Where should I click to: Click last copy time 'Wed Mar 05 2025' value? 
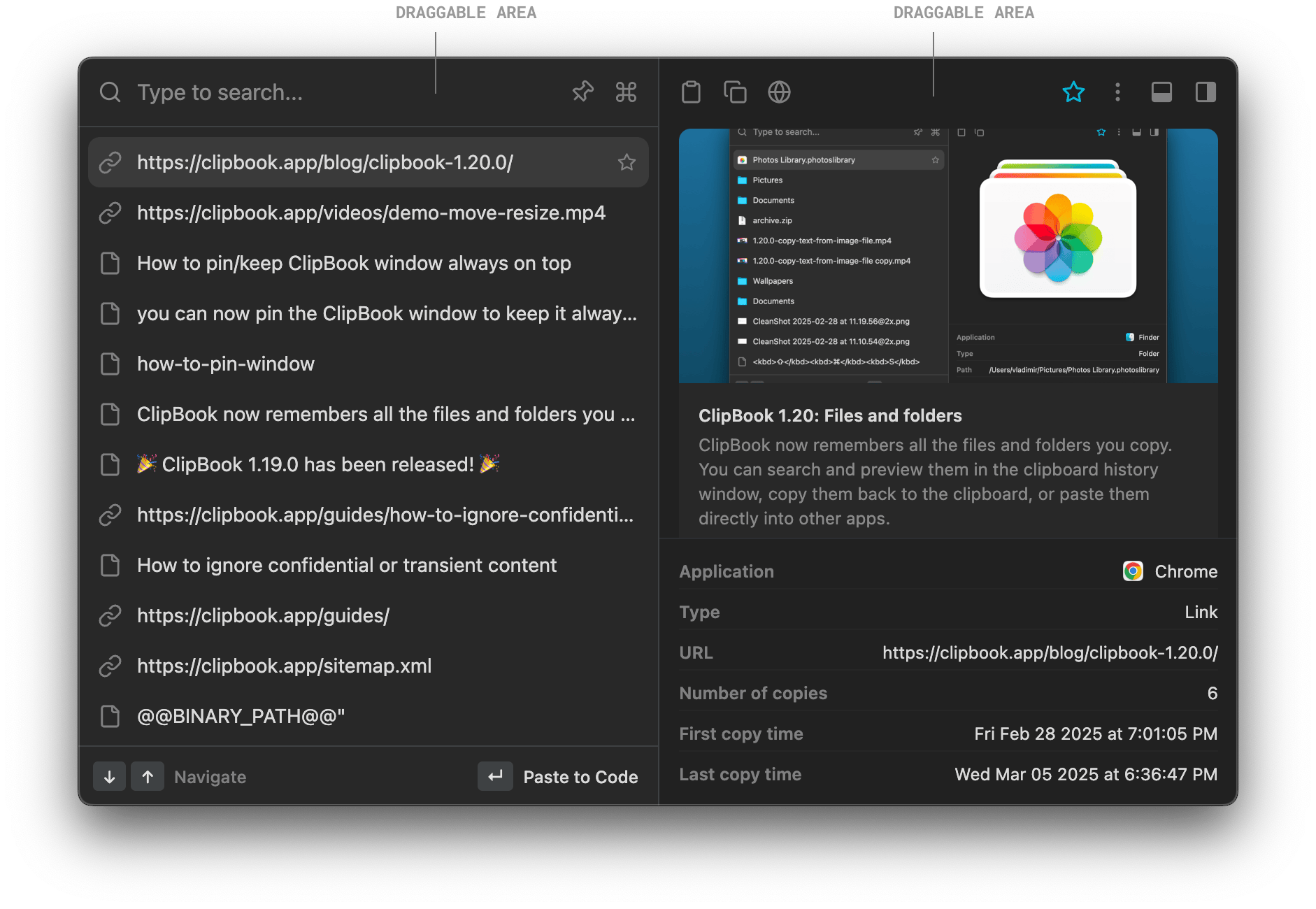[1086, 774]
